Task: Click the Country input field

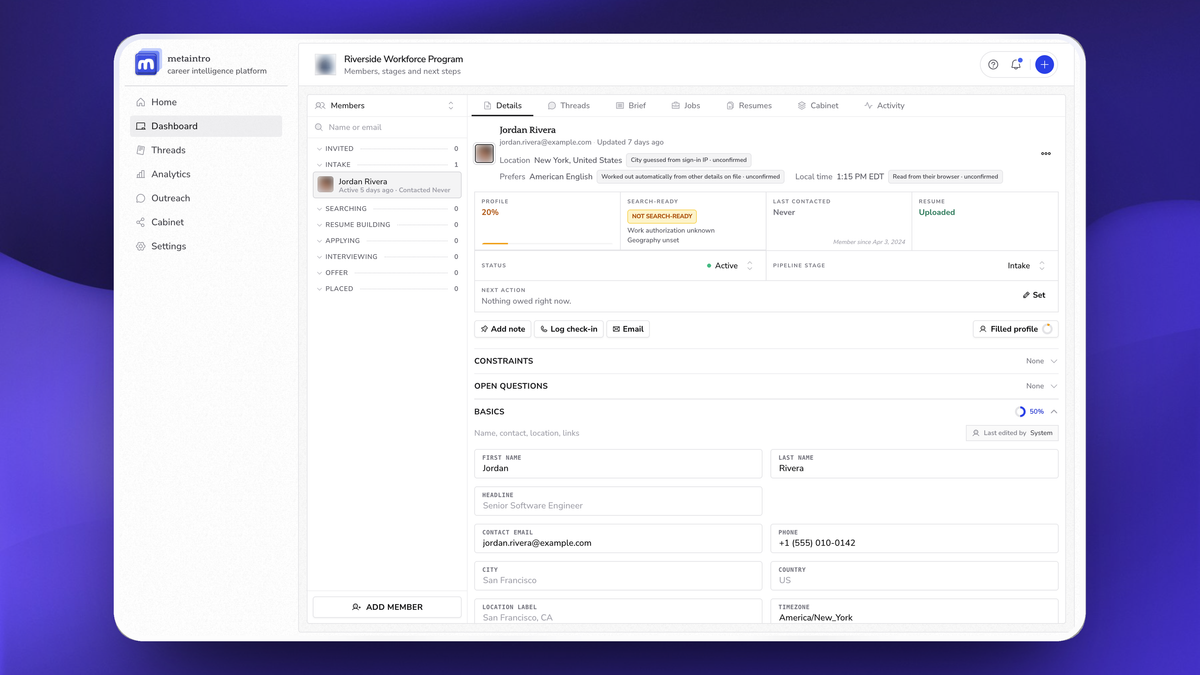Action: [914, 575]
